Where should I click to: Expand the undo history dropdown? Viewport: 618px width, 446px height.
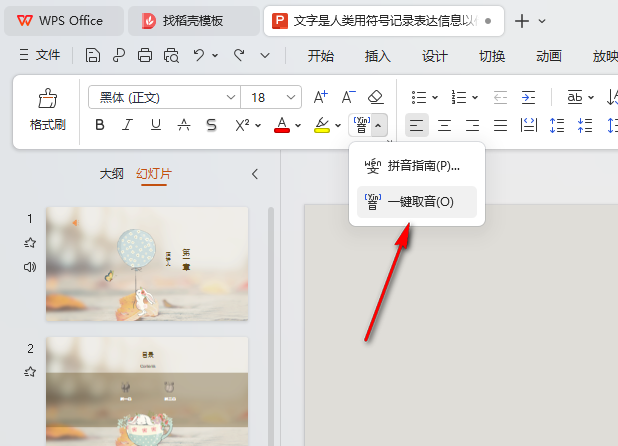click(x=215, y=56)
